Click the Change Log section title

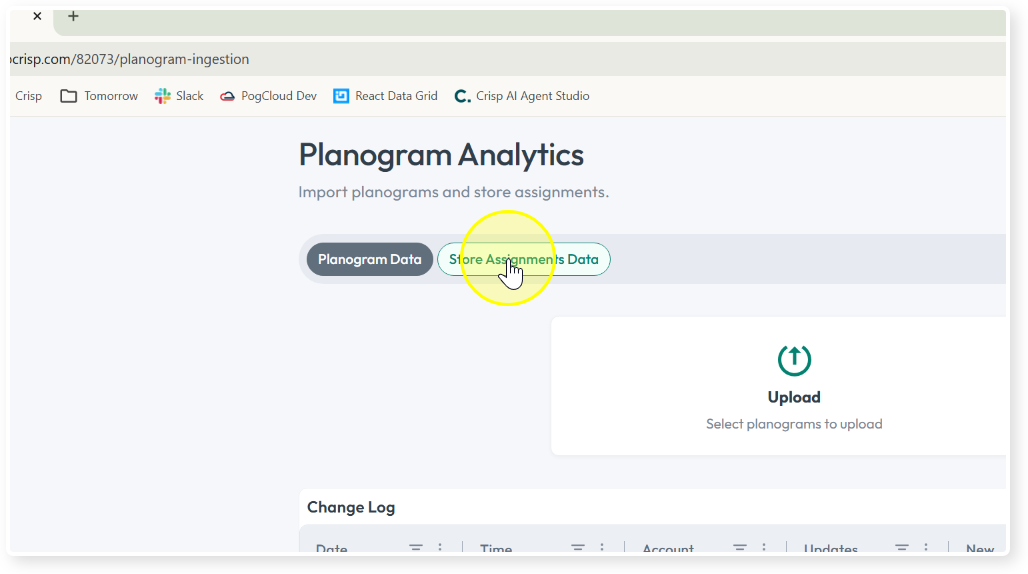351,507
